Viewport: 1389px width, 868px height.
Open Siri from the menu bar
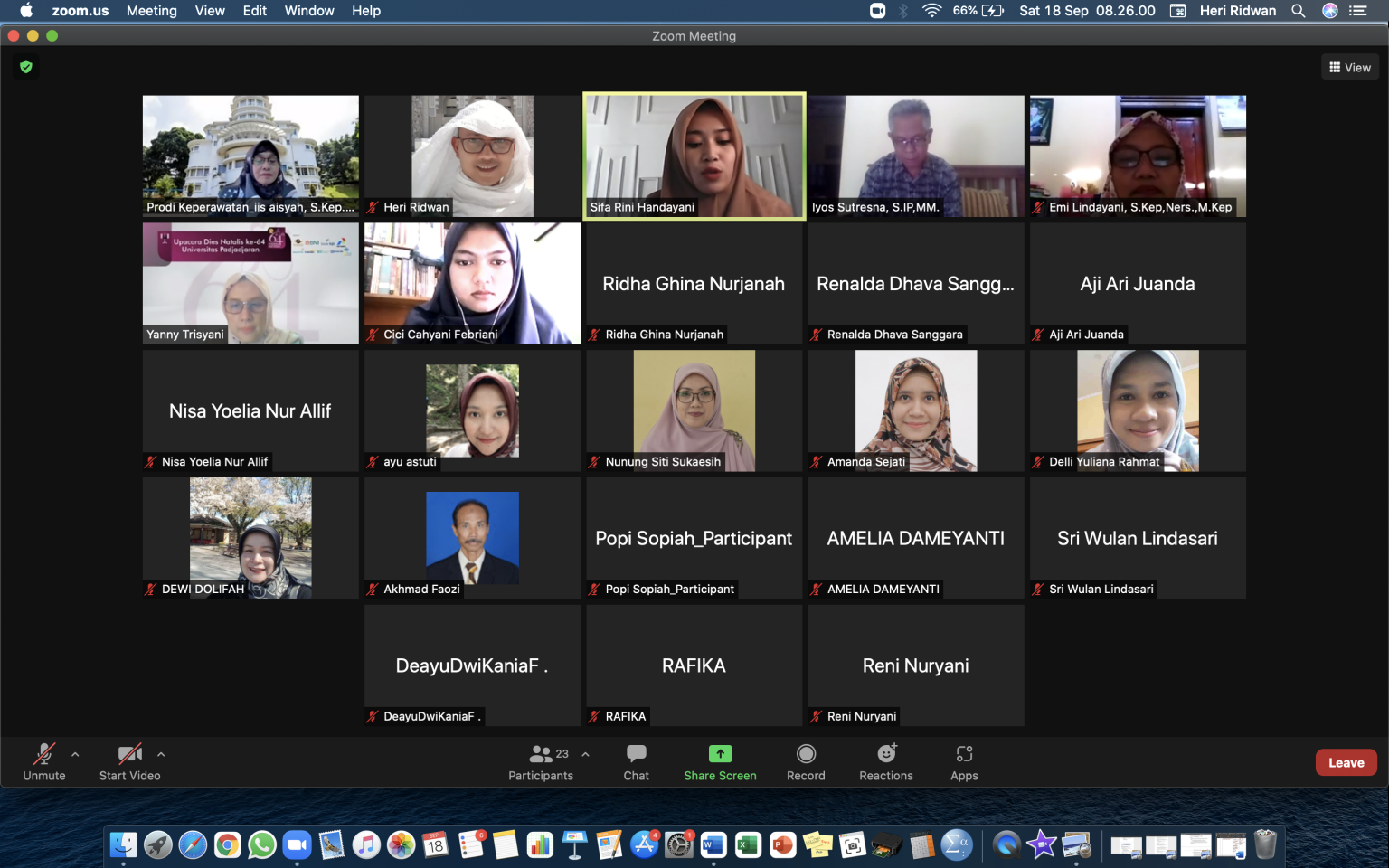(x=1330, y=11)
